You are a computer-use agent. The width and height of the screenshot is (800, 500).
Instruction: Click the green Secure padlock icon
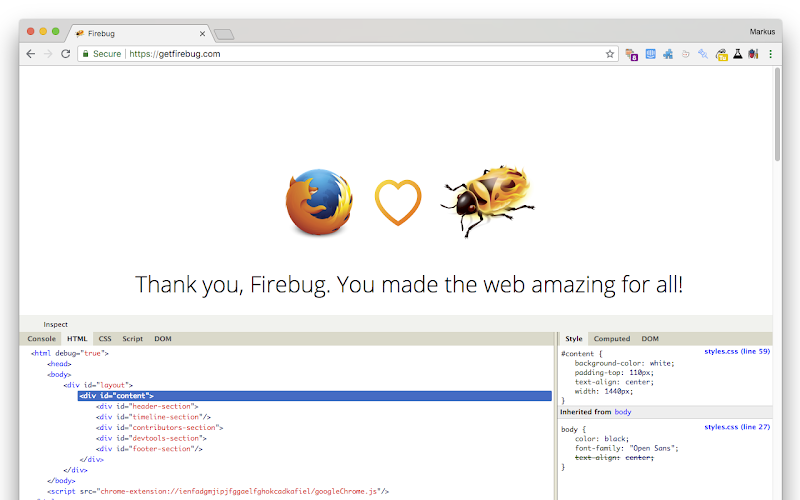click(x=86, y=54)
